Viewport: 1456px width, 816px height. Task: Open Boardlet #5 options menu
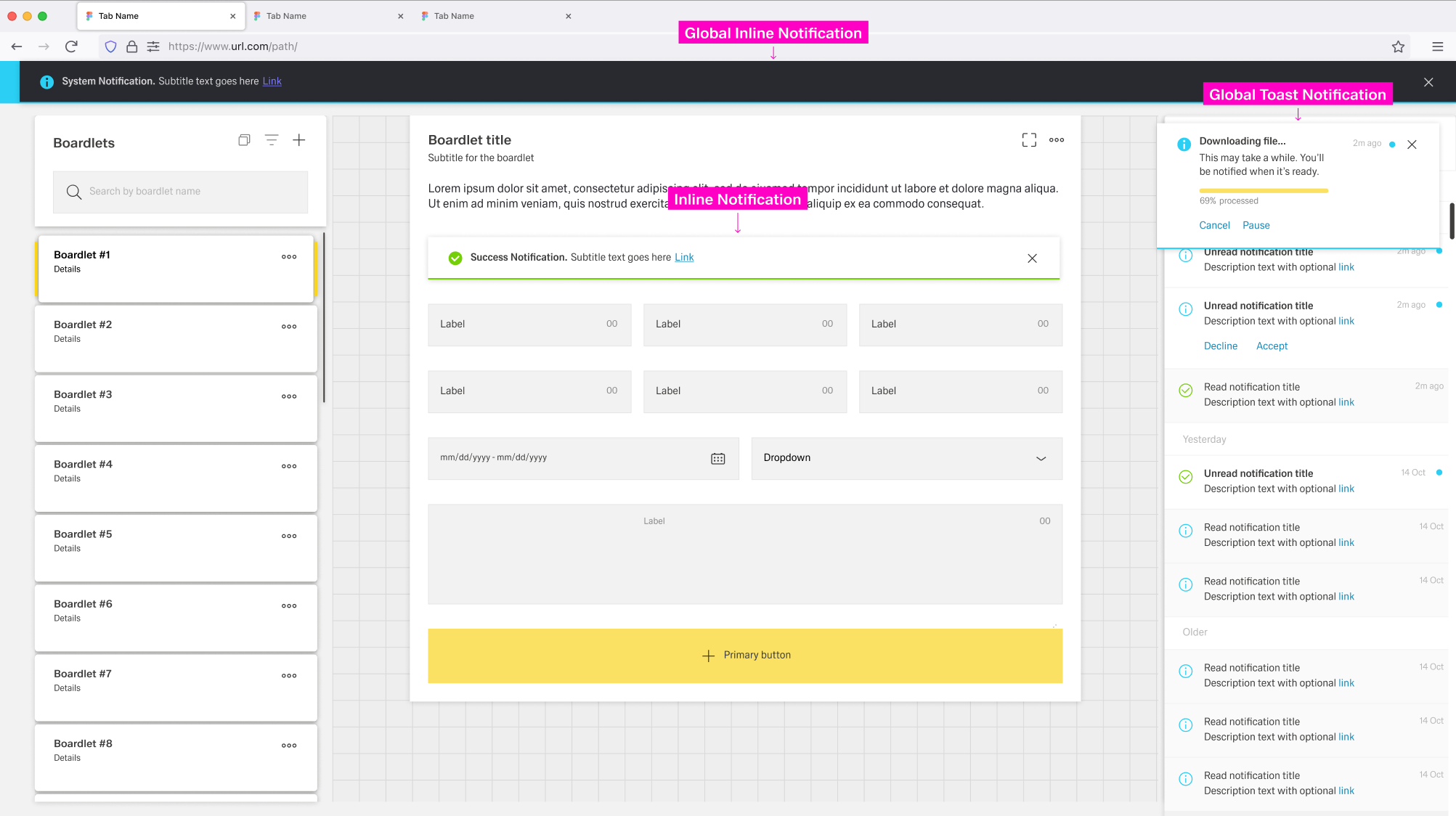(x=289, y=536)
